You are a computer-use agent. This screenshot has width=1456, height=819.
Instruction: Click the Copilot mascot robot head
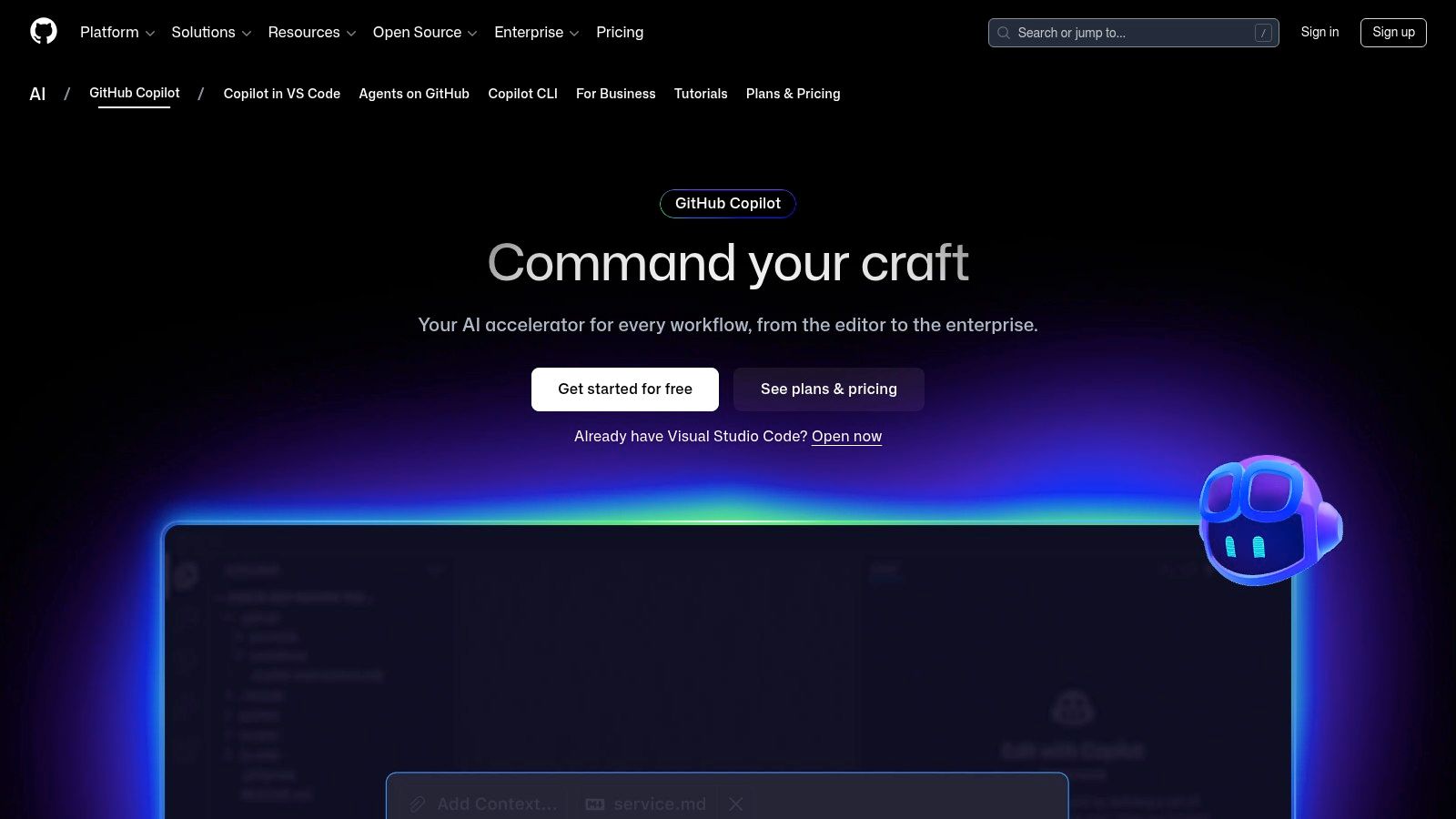[x=1268, y=521]
